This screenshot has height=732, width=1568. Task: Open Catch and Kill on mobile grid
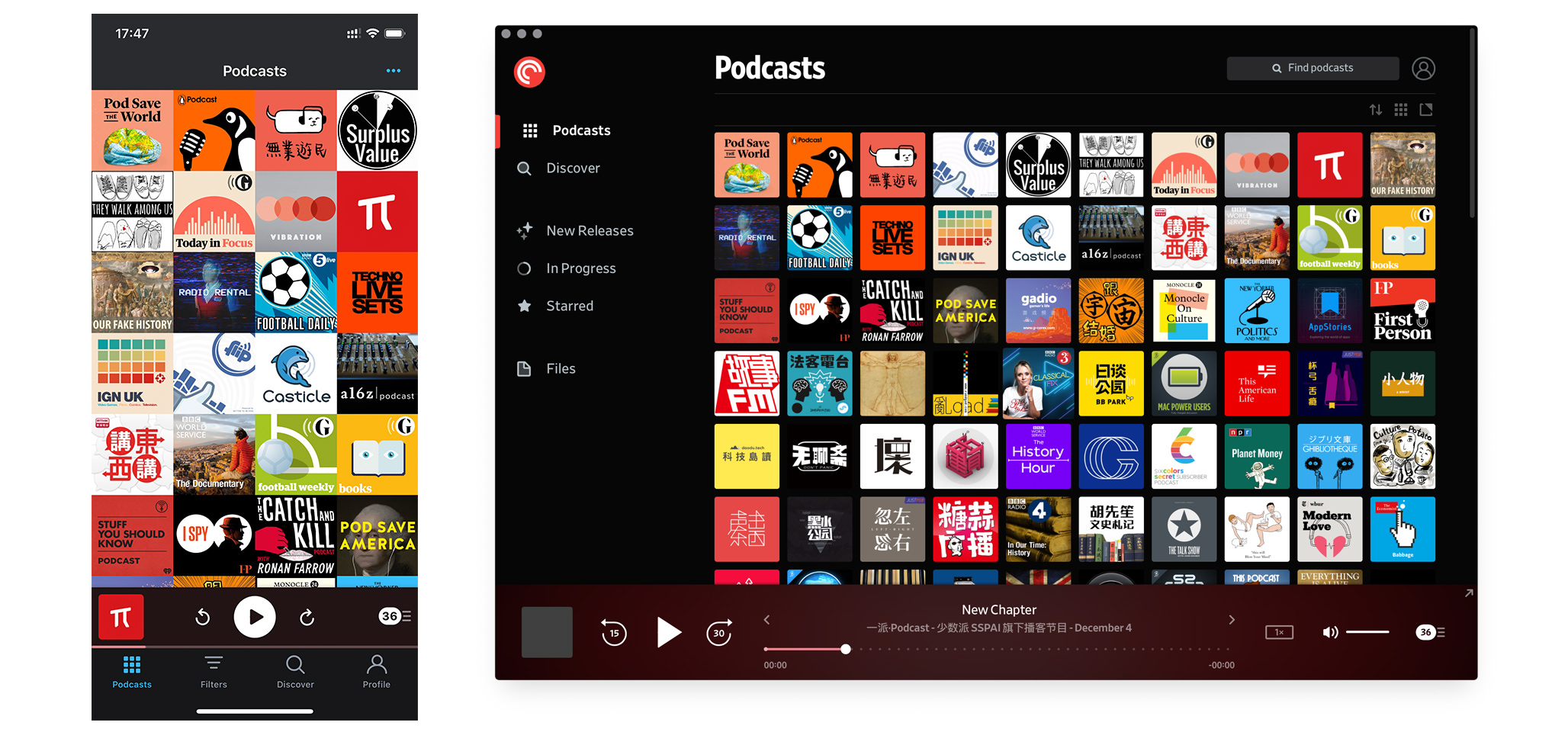click(296, 536)
